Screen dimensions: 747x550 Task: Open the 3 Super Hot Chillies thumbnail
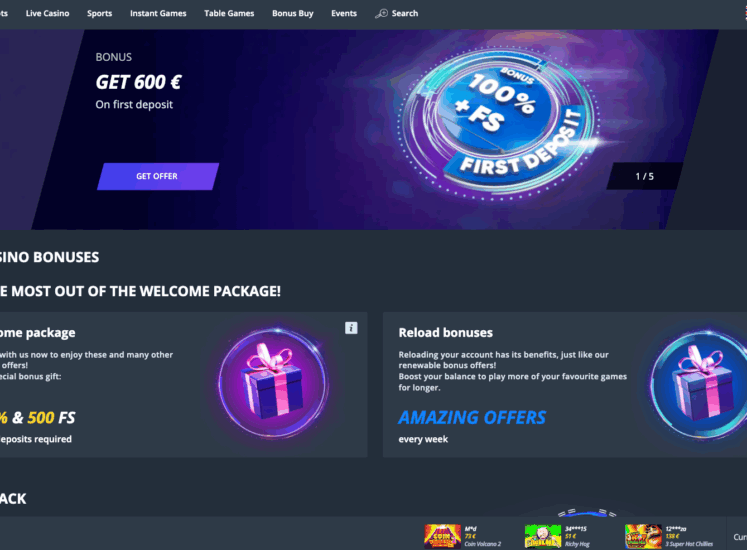tap(643, 536)
